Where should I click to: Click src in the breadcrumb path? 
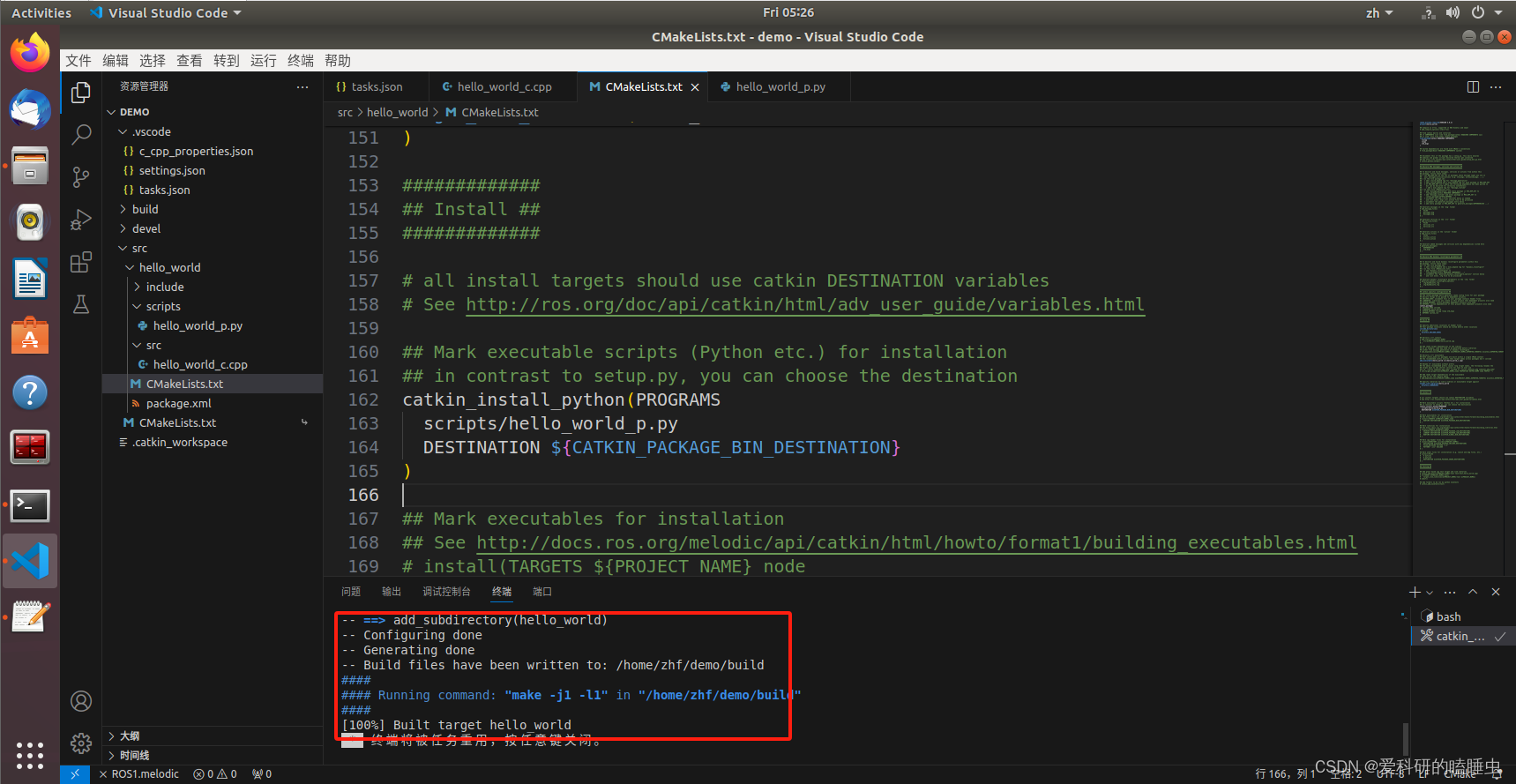coord(345,112)
